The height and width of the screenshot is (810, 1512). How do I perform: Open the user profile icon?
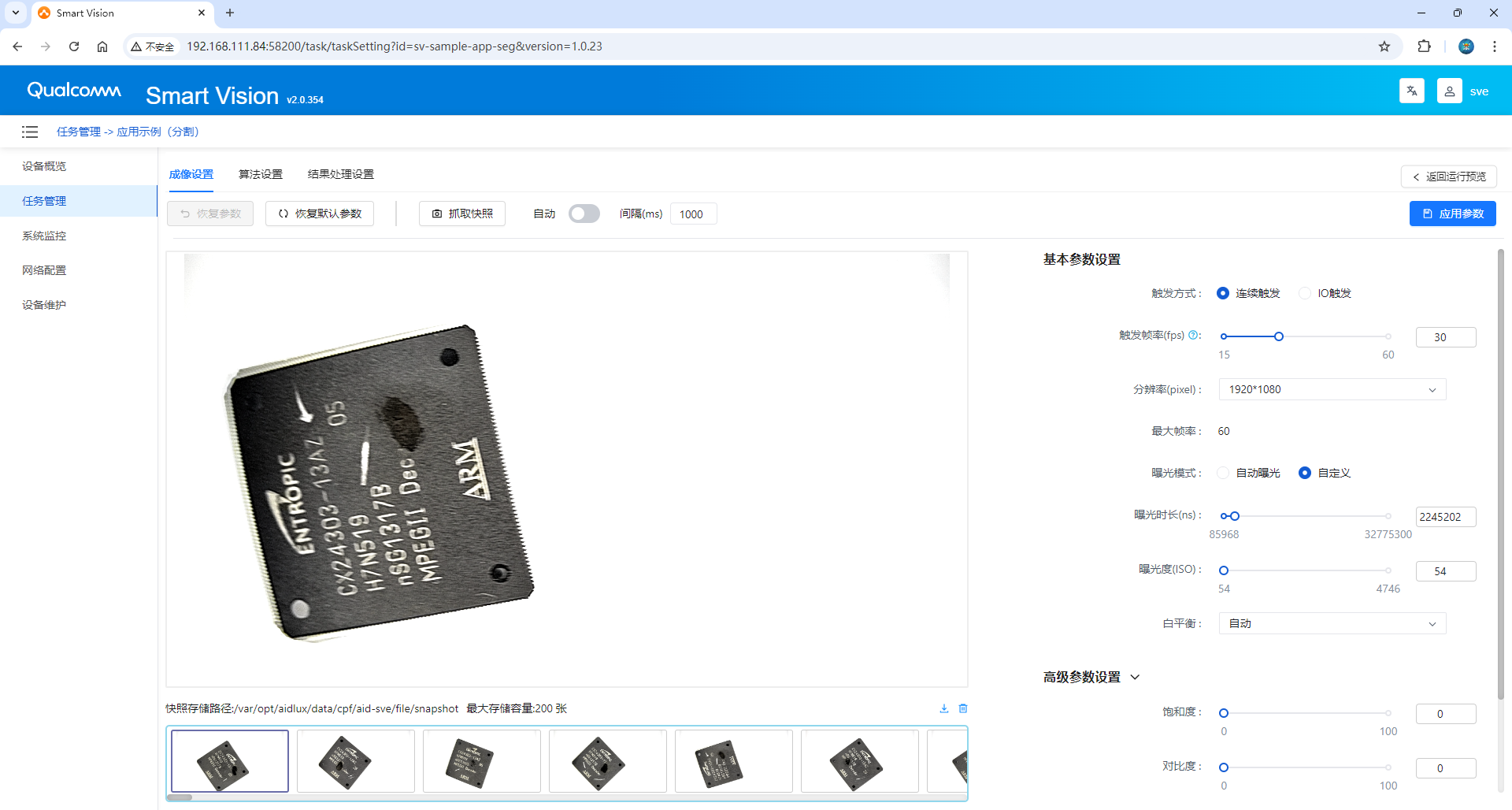click(x=1450, y=91)
